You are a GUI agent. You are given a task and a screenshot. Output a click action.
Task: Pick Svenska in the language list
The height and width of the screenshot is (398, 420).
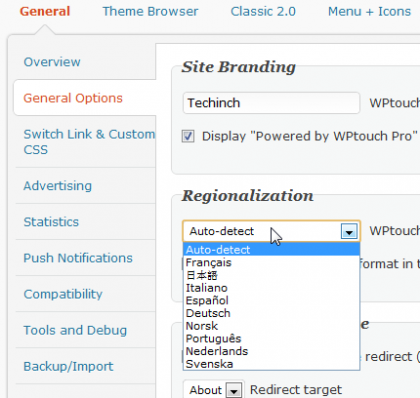[271, 364]
